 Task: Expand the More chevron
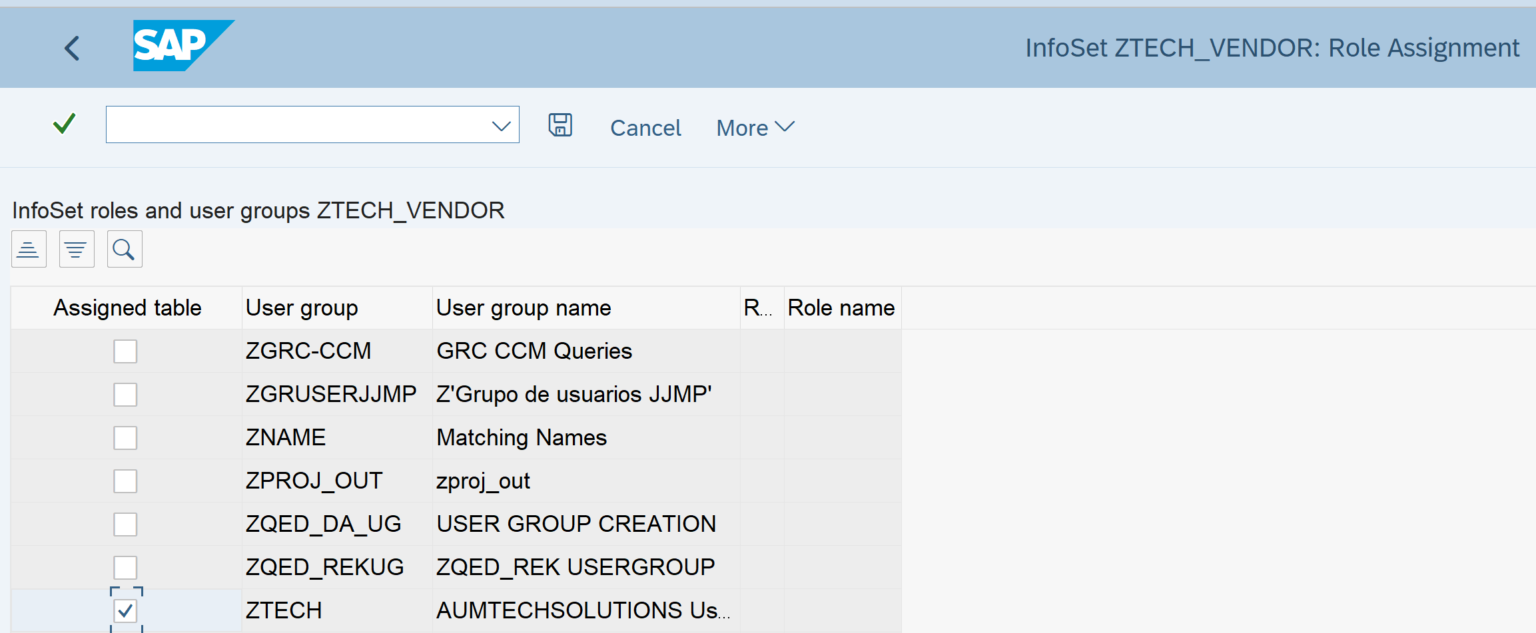point(785,128)
